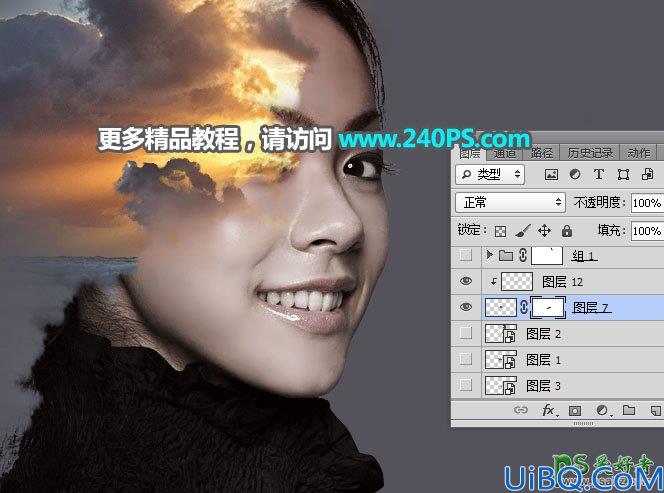Toggle lock position move icon
Image resolution: width=664 pixels, height=493 pixels.
coord(544,231)
